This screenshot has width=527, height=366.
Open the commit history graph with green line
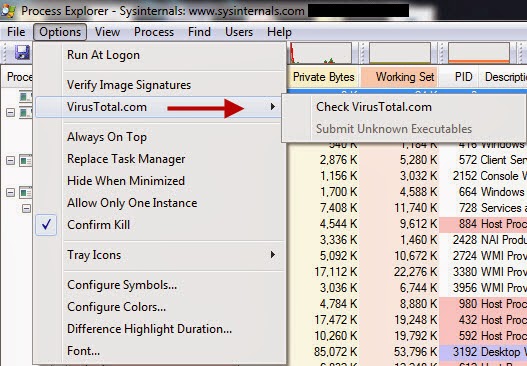point(400,53)
